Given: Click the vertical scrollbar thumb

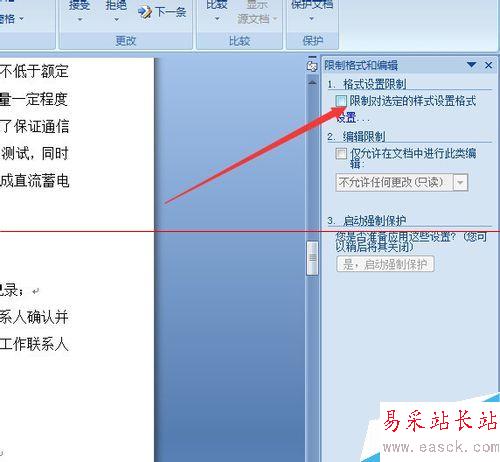Looking at the screenshot, I should pyautogui.click(x=312, y=258).
